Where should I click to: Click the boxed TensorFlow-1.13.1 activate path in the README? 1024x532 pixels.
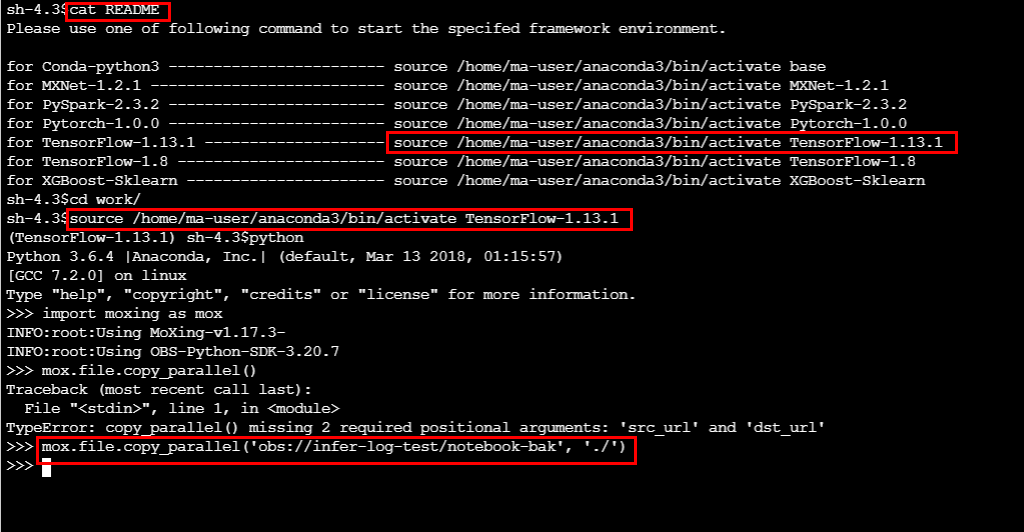(669, 143)
